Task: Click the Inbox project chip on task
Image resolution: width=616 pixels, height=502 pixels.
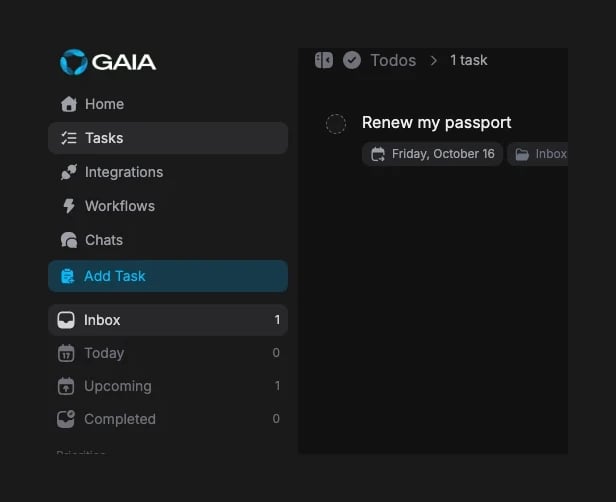Action: point(538,154)
